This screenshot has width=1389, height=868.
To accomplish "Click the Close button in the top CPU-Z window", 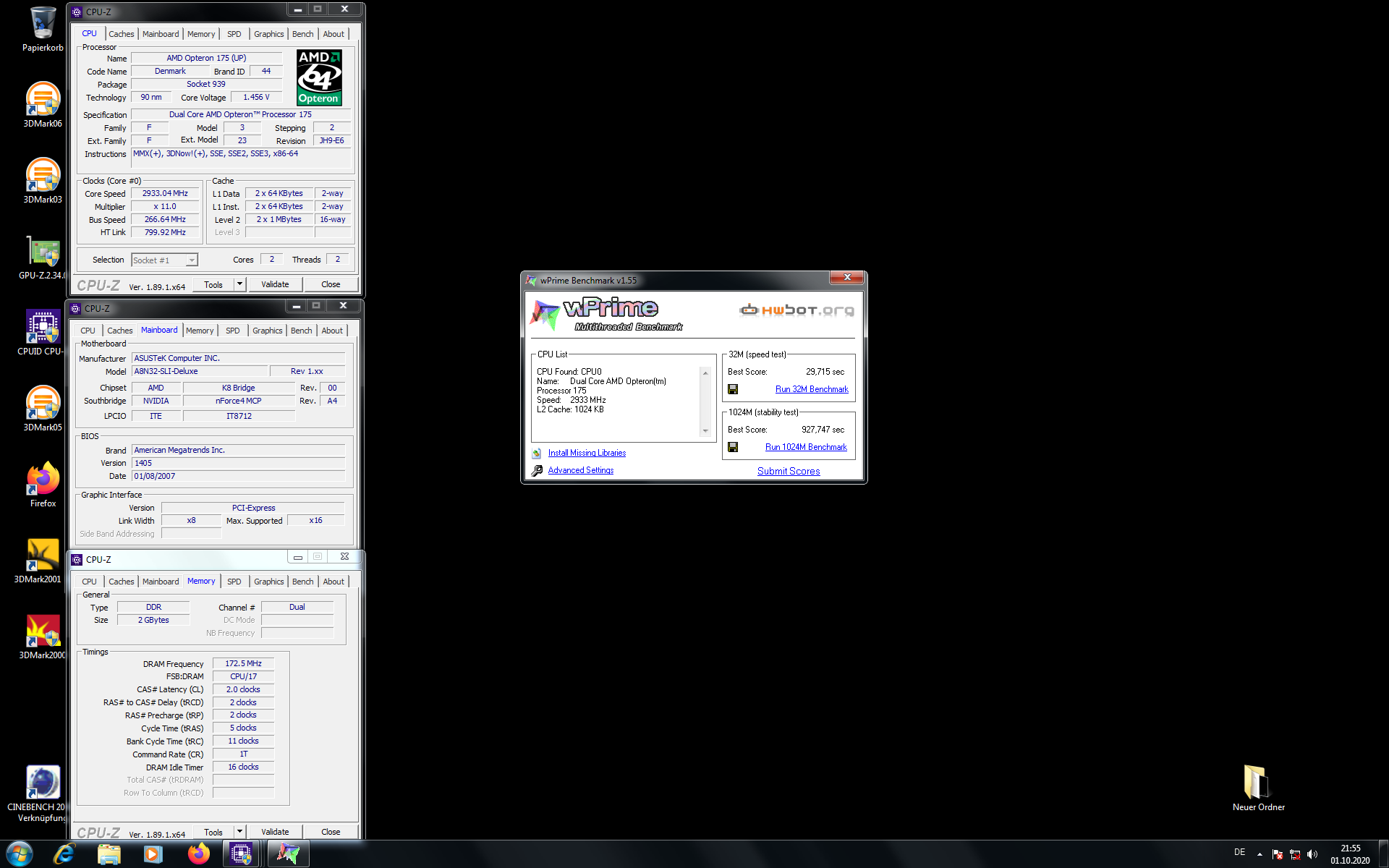I will [x=331, y=284].
